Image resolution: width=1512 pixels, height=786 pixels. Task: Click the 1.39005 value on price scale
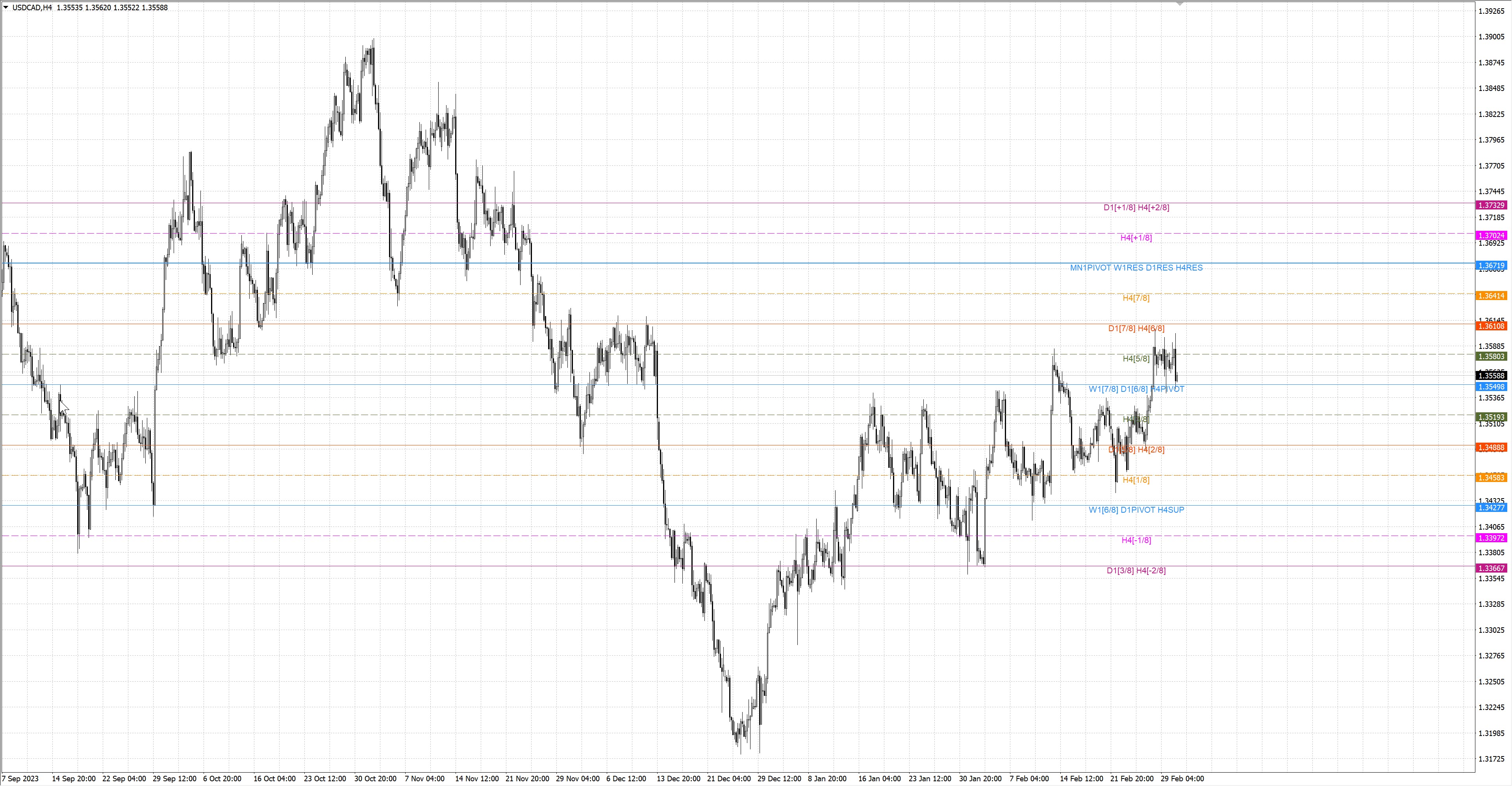pos(1491,37)
